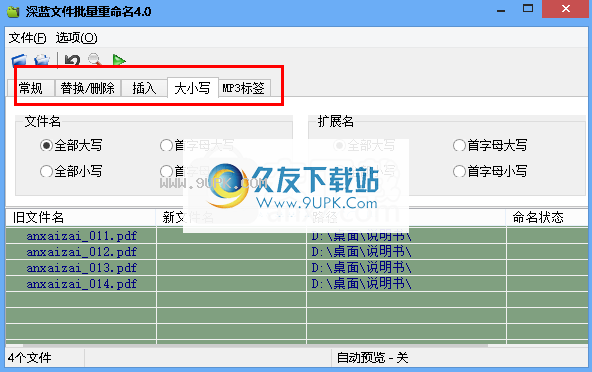The width and height of the screenshot is (592, 372).
Task: Click the 命名状态 column header
Action: click(547, 218)
